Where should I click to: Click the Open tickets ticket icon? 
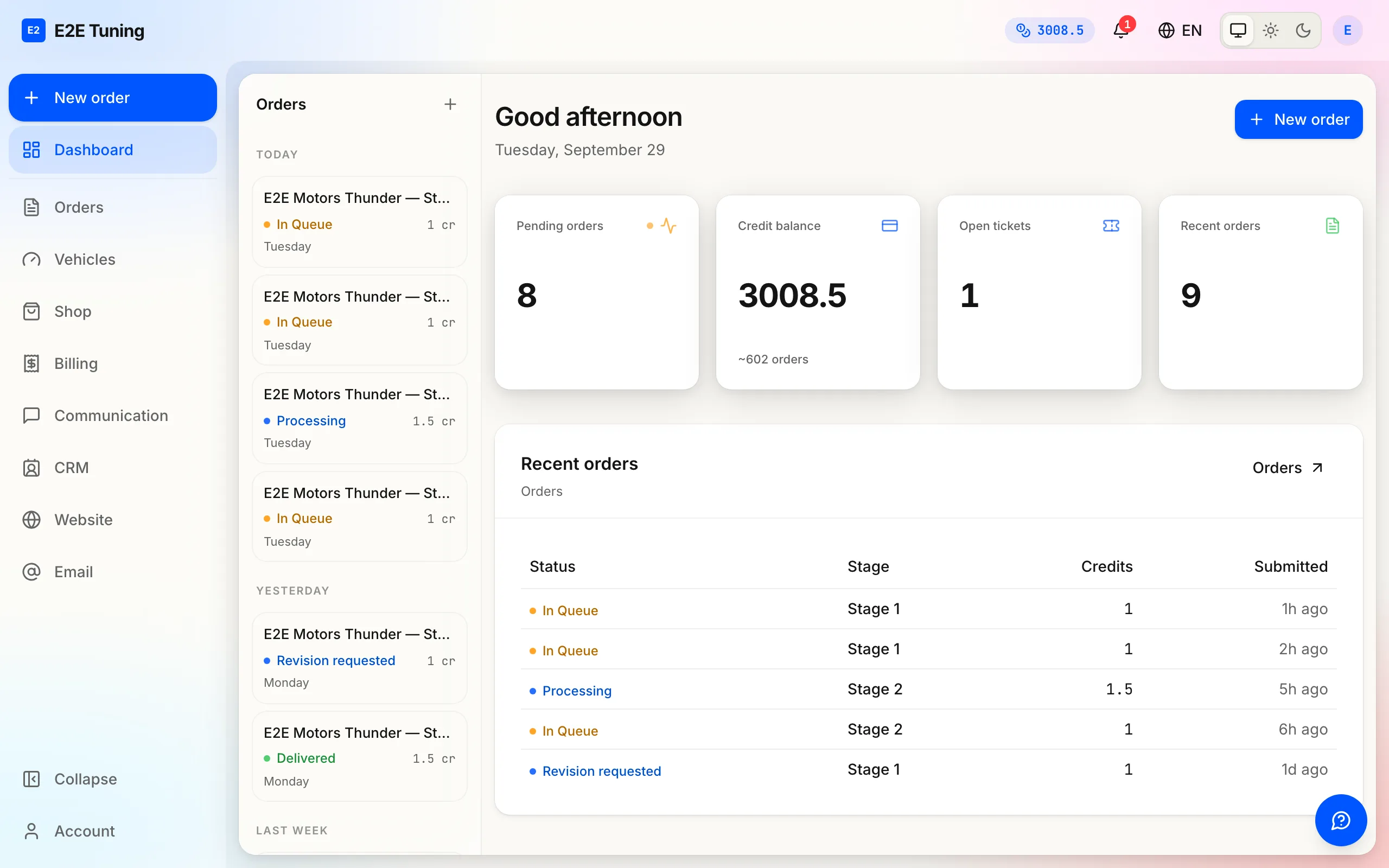coord(1111,226)
